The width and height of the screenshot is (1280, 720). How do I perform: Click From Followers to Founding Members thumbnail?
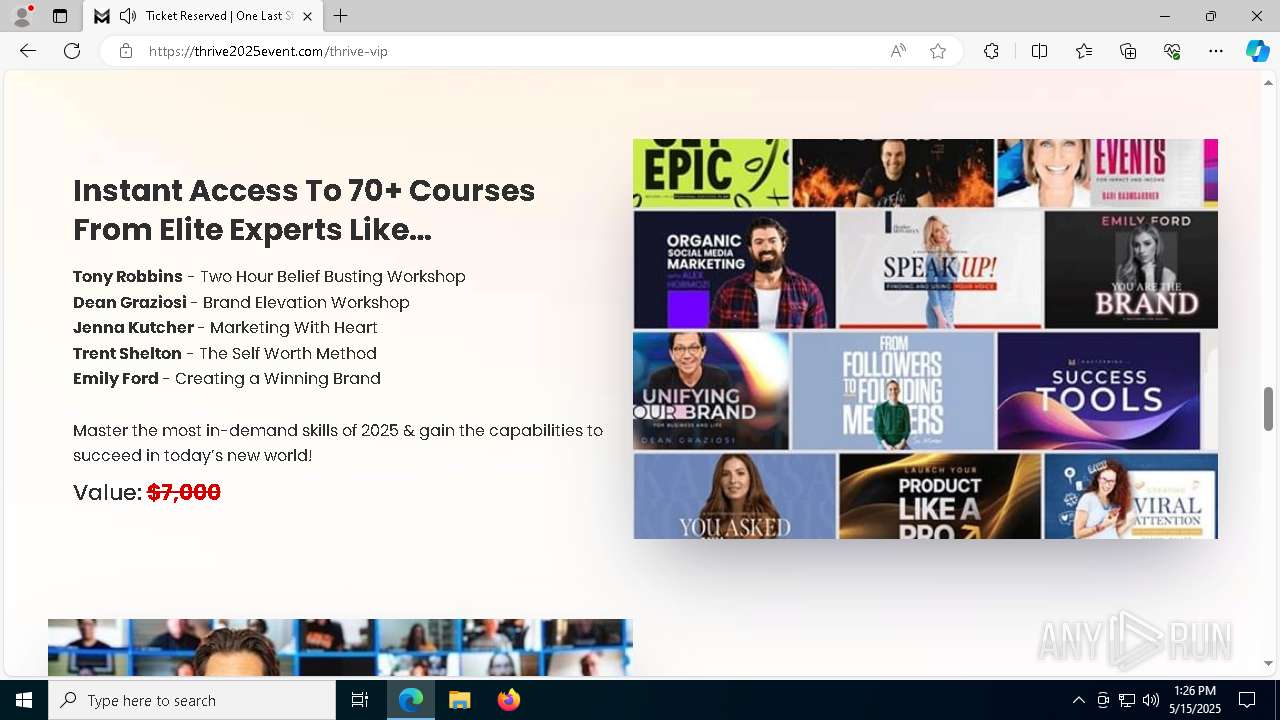click(893, 391)
